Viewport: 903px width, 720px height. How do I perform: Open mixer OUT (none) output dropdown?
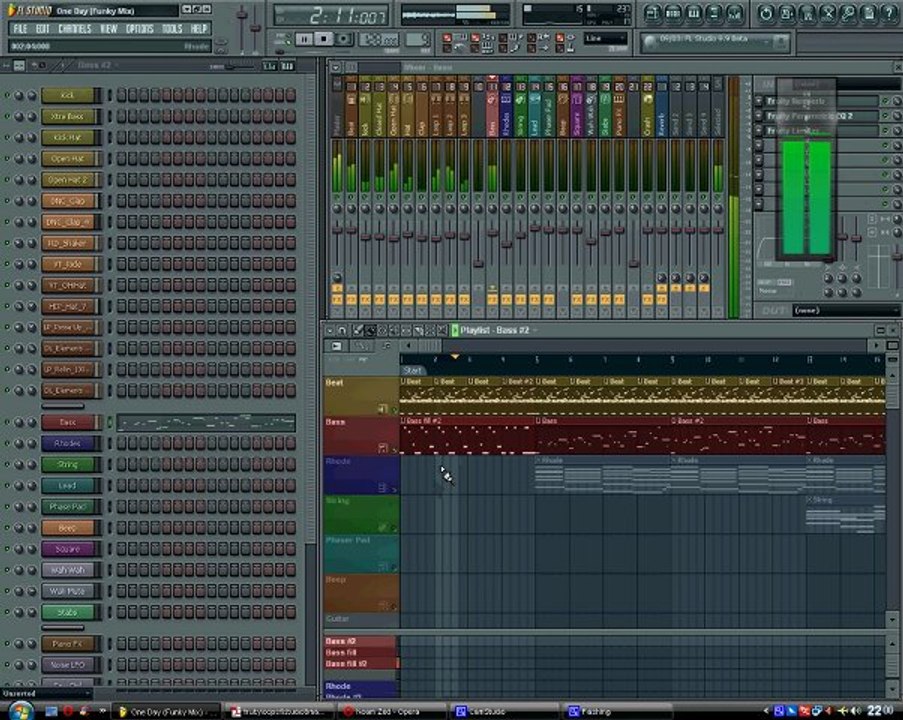[845, 310]
